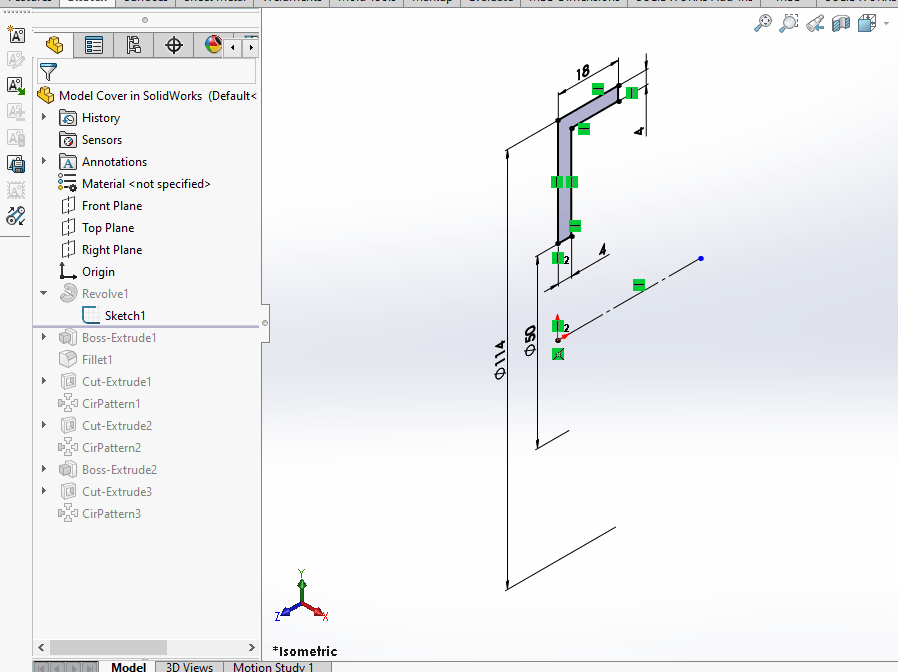Expand the History folder
Image resolution: width=898 pixels, height=672 pixels.
44,118
